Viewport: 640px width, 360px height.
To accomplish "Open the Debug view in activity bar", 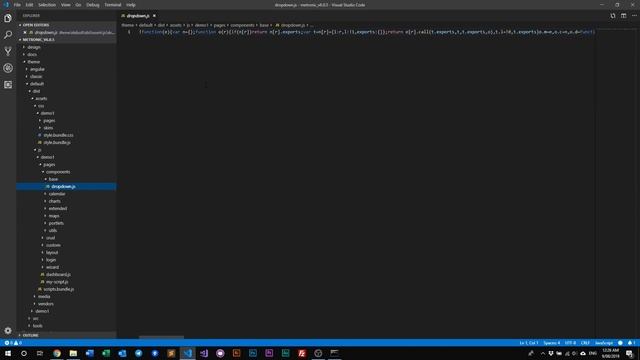I will click(x=8, y=68).
